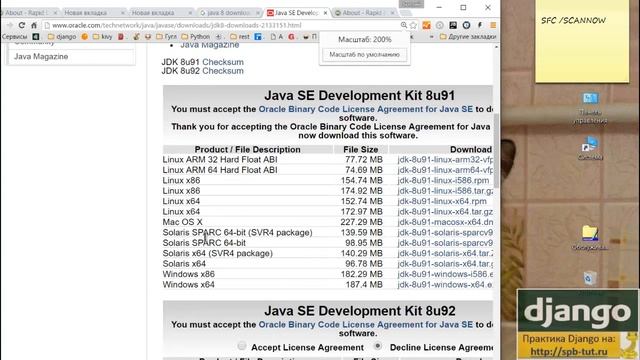This screenshot has height=360, width=640.
Task: Click the 'Java SE Development Kit 8u92' heading
Action: tap(360, 311)
